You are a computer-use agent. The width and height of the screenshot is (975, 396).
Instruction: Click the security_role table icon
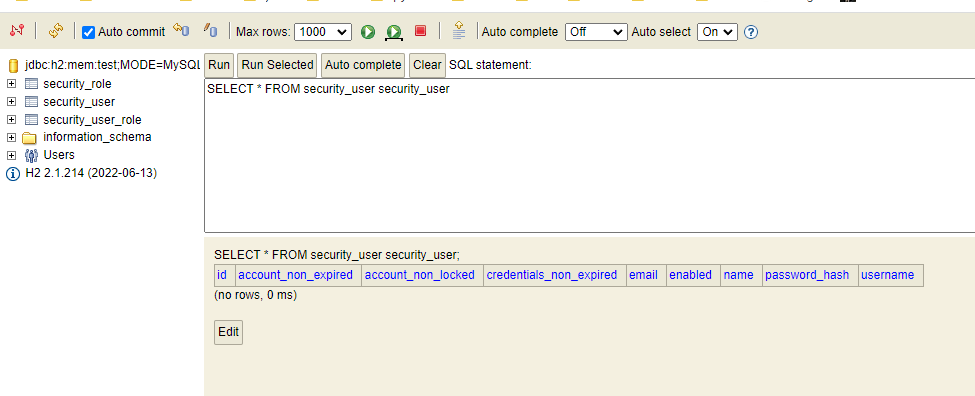(x=31, y=83)
